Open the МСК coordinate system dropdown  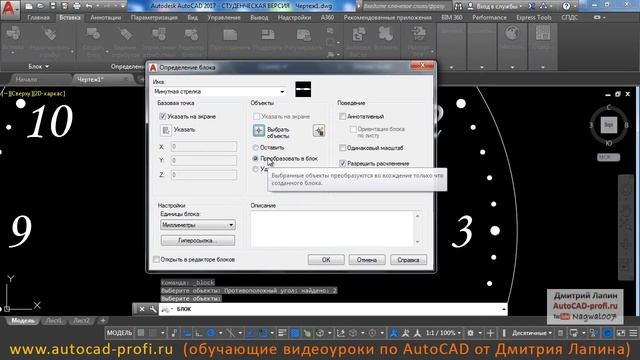609,157
